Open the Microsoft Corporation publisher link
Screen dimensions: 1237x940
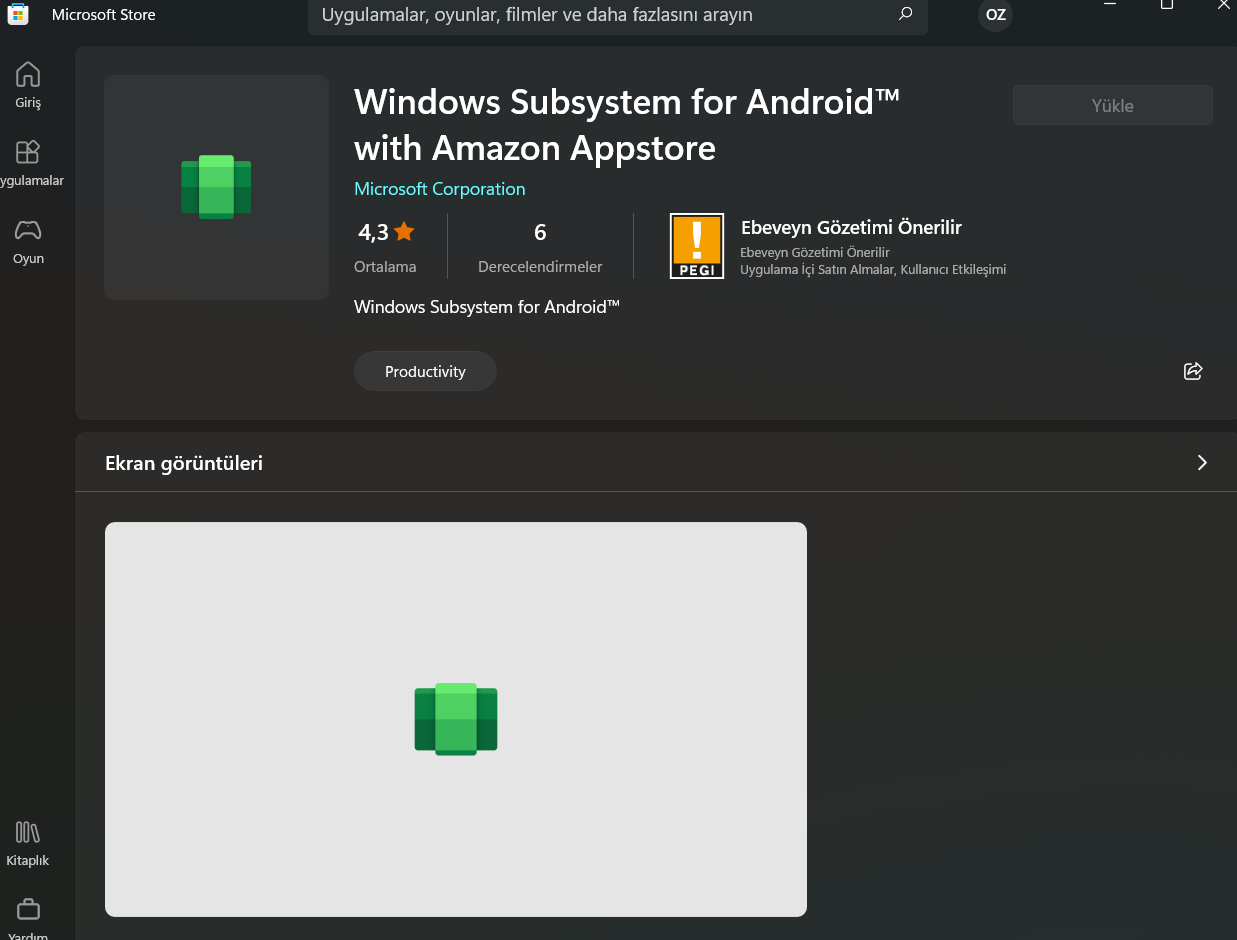click(x=439, y=189)
